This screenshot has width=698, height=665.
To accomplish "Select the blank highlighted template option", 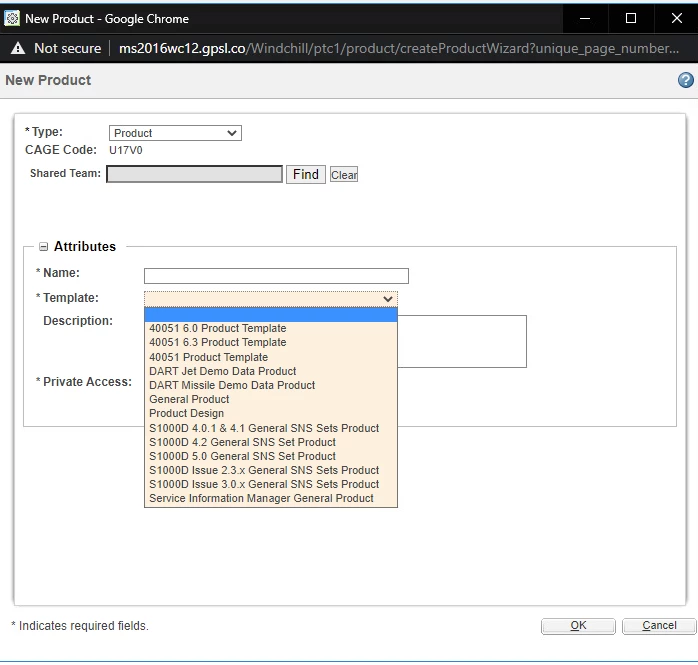I will pos(271,315).
